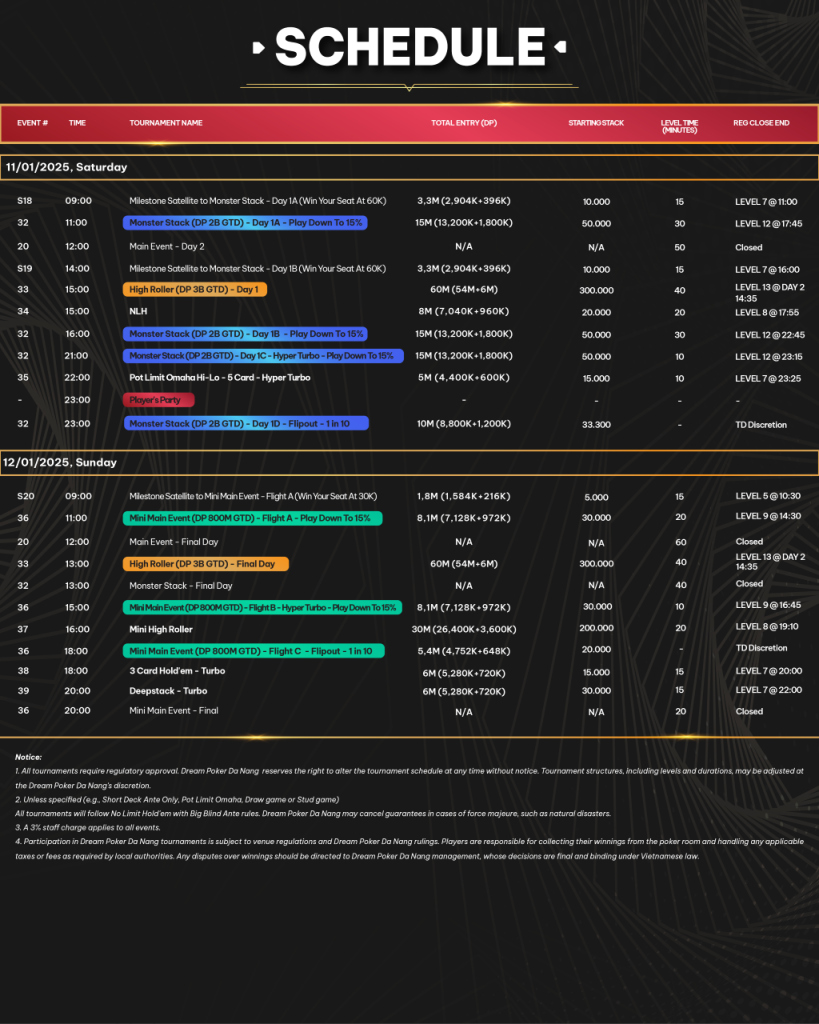Click Mini Main Event - Final name
The height and width of the screenshot is (1024, 819).
174,711
